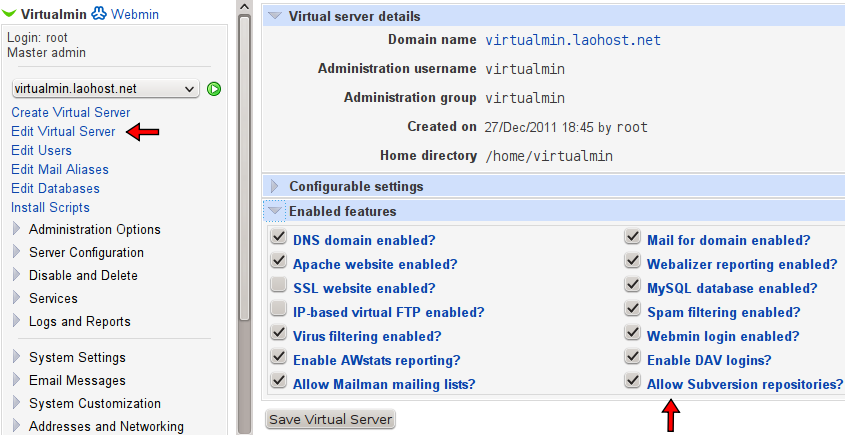Click the green go button beside domain selector
The height and width of the screenshot is (435, 845).
(214, 89)
